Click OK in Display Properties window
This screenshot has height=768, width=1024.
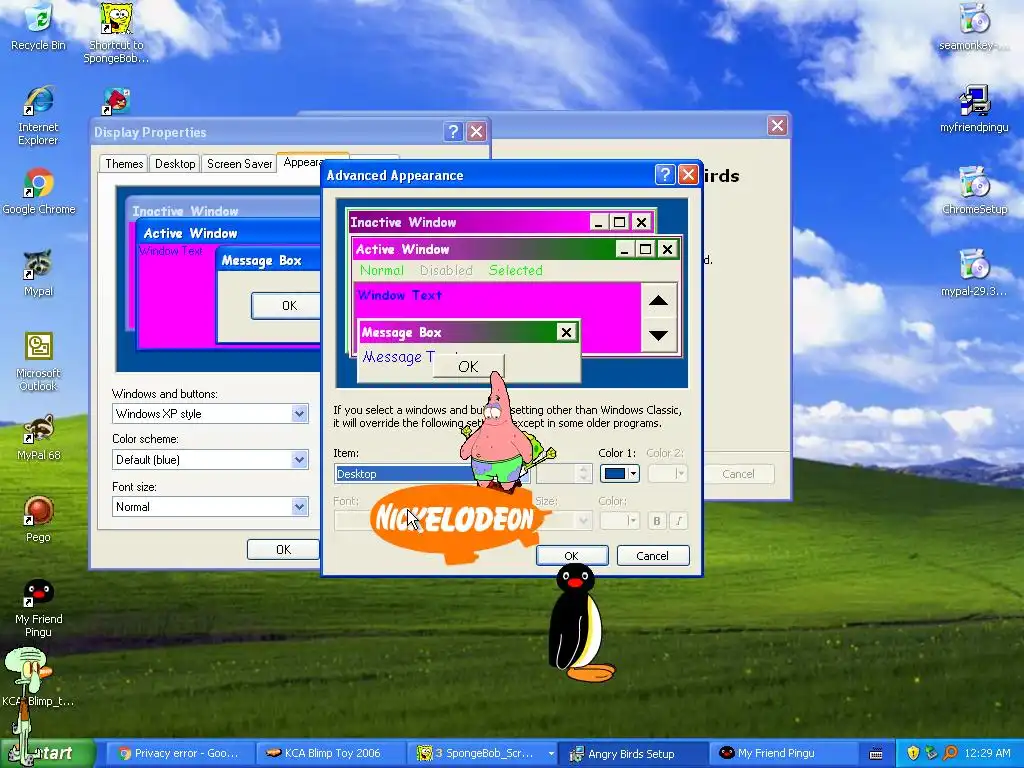[283, 550]
